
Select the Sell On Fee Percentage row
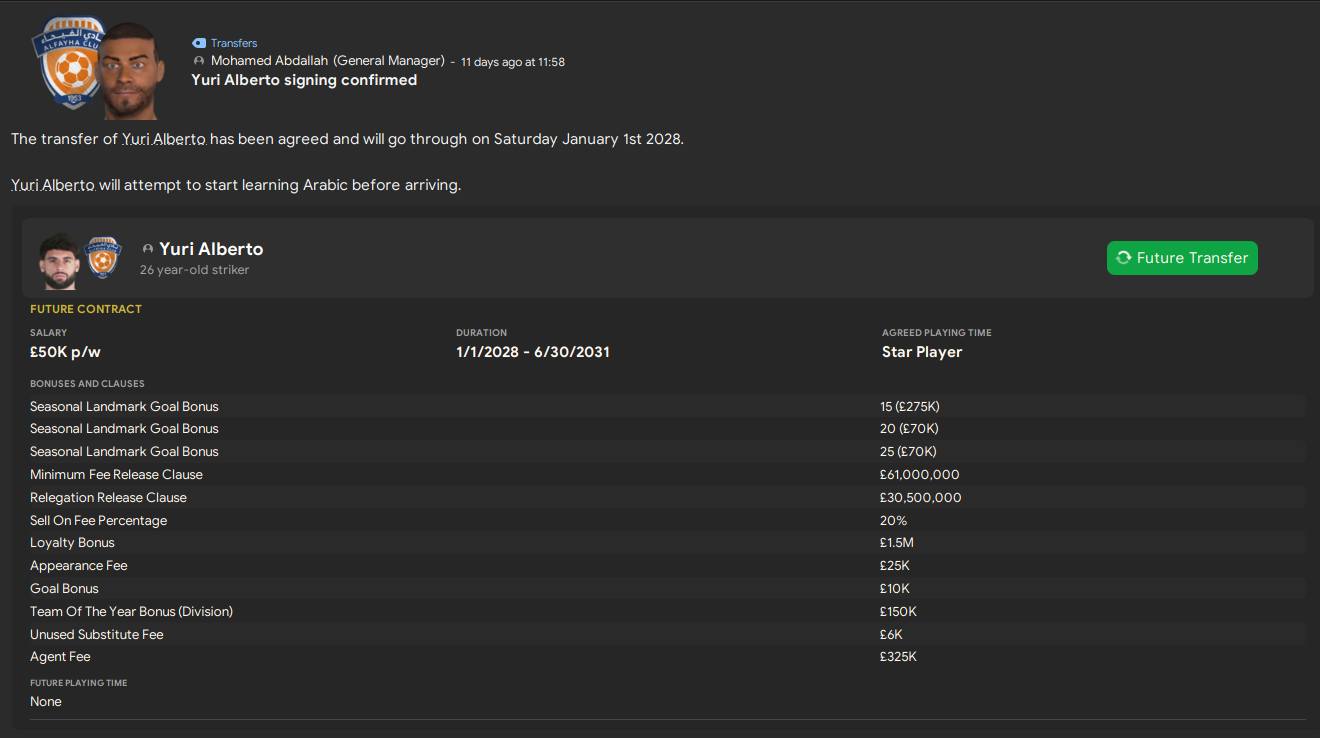coord(98,520)
